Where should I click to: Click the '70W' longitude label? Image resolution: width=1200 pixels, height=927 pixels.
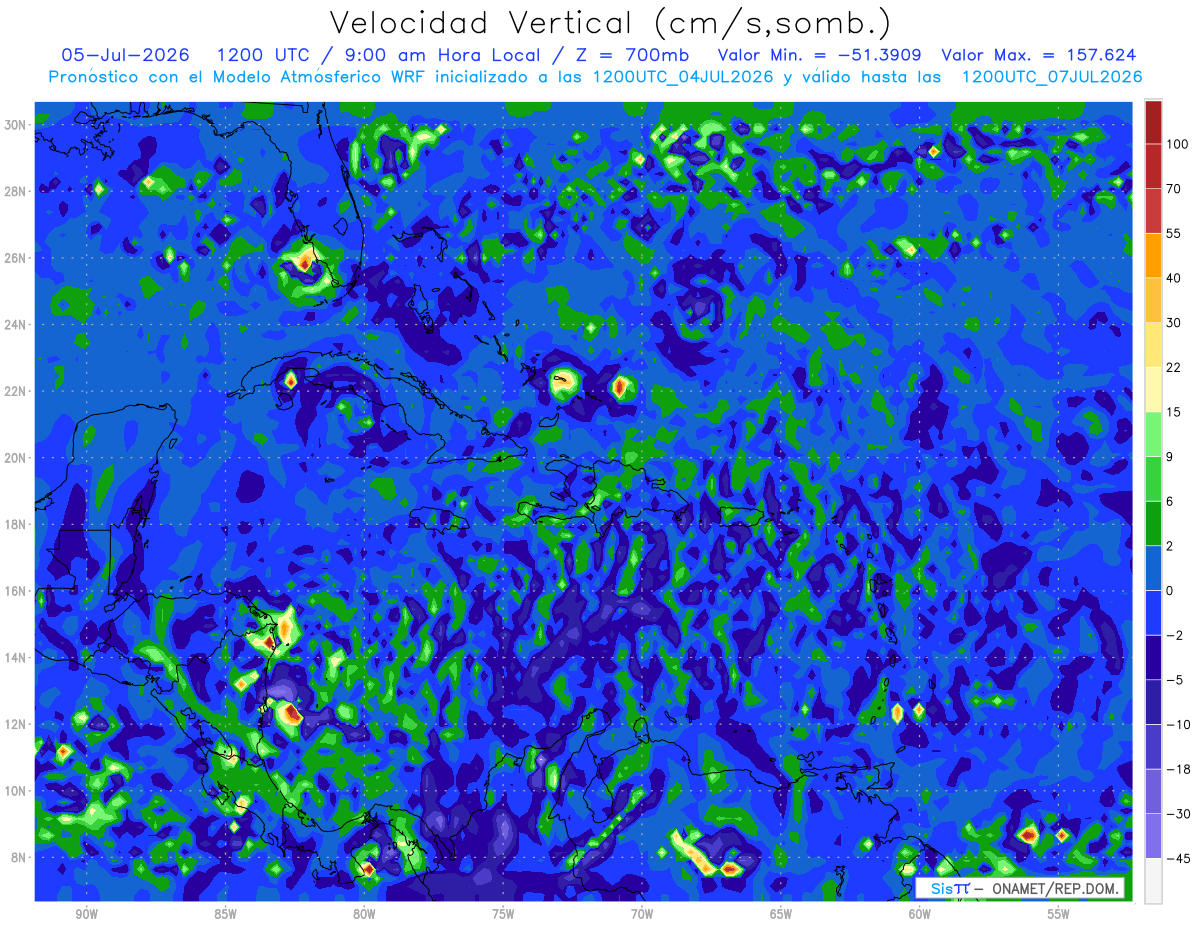(642, 913)
